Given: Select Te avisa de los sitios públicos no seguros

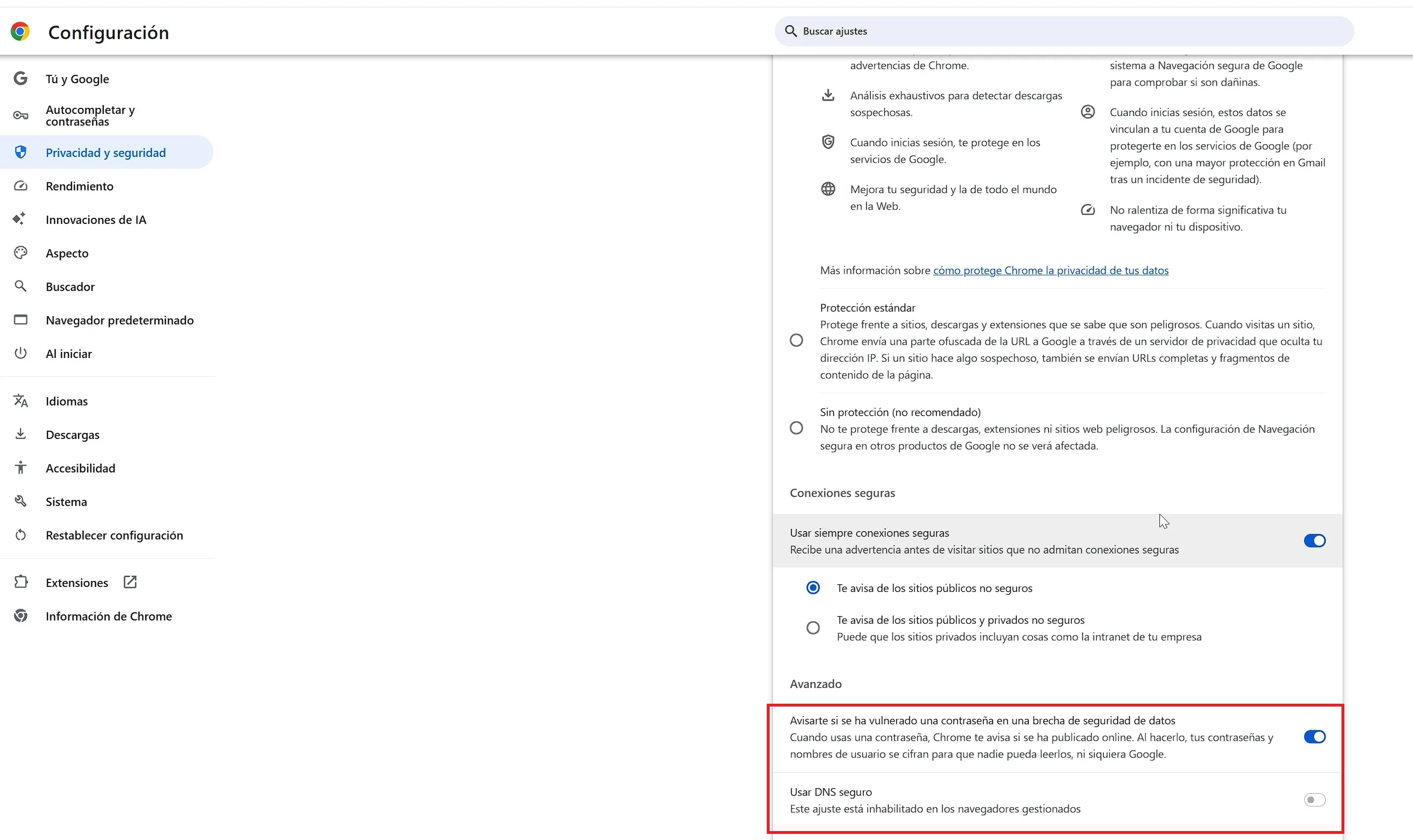Looking at the screenshot, I should click(813, 588).
